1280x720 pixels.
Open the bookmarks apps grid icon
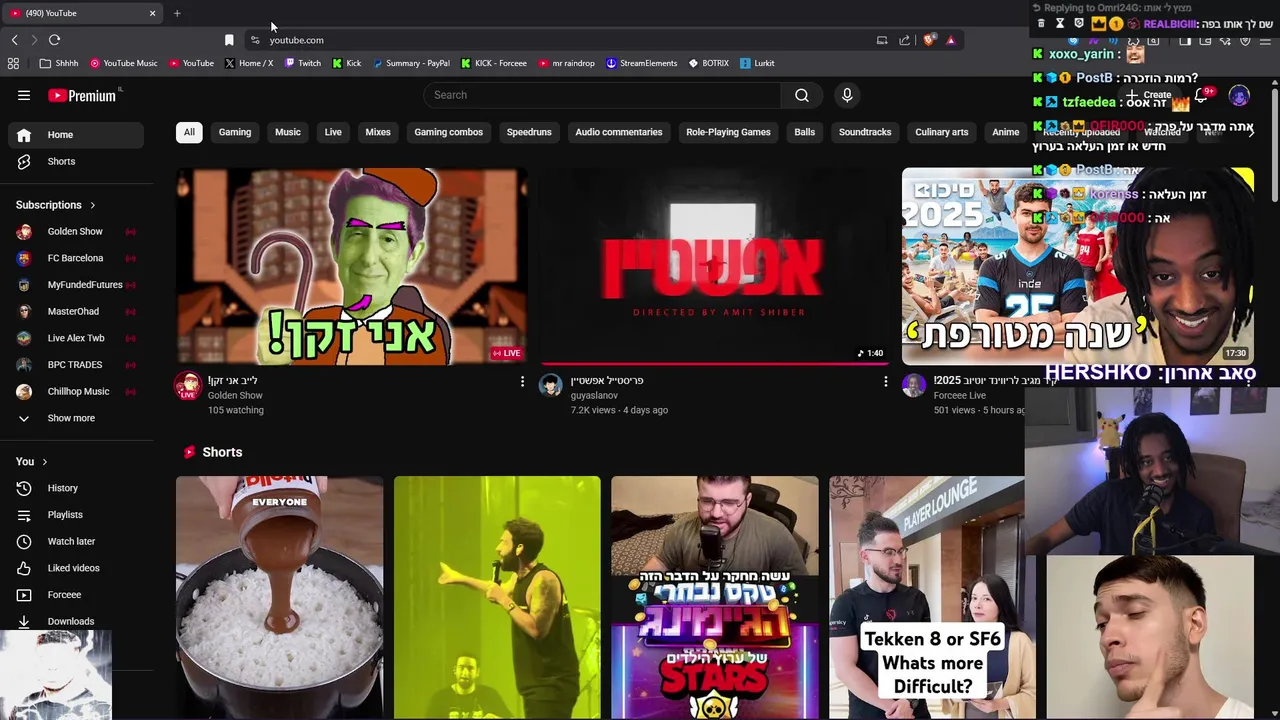pos(13,63)
